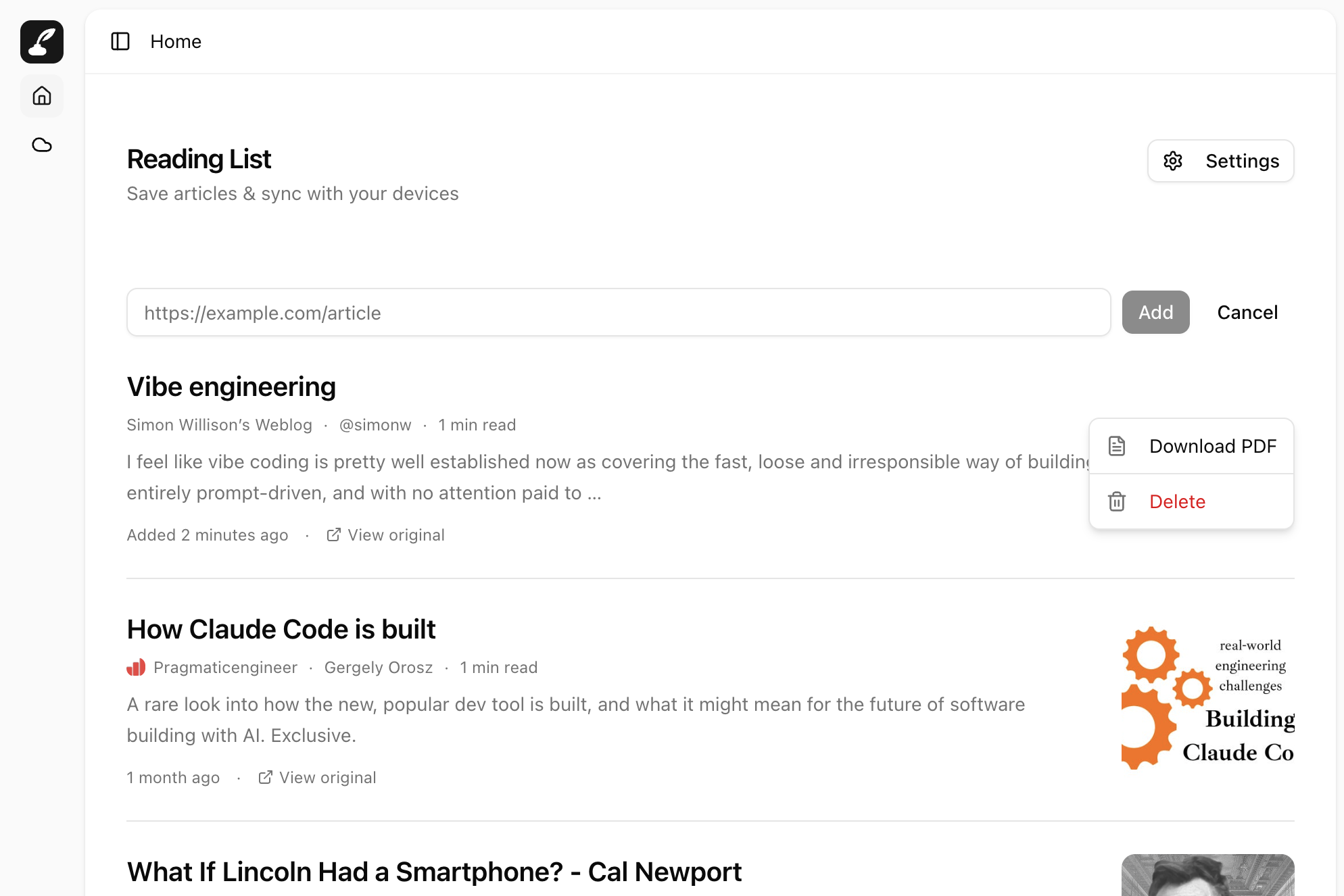Open the Vibe engineering article title
Screen dimensions: 1344x896
point(231,387)
